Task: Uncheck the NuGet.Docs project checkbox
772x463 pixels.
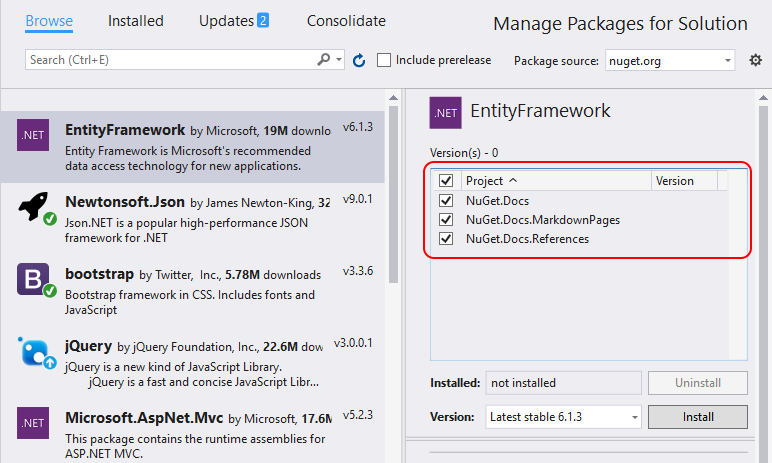Action: (x=446, y=201)
